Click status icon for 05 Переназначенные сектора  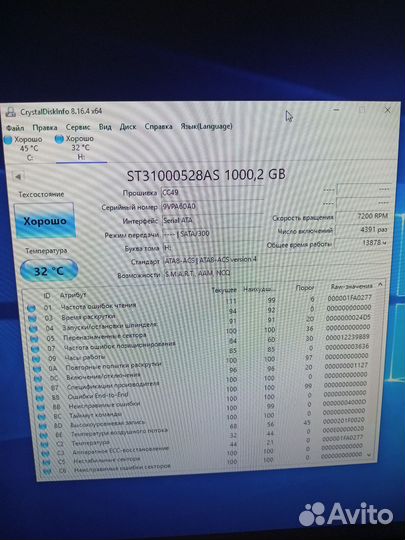pos(34,339)
